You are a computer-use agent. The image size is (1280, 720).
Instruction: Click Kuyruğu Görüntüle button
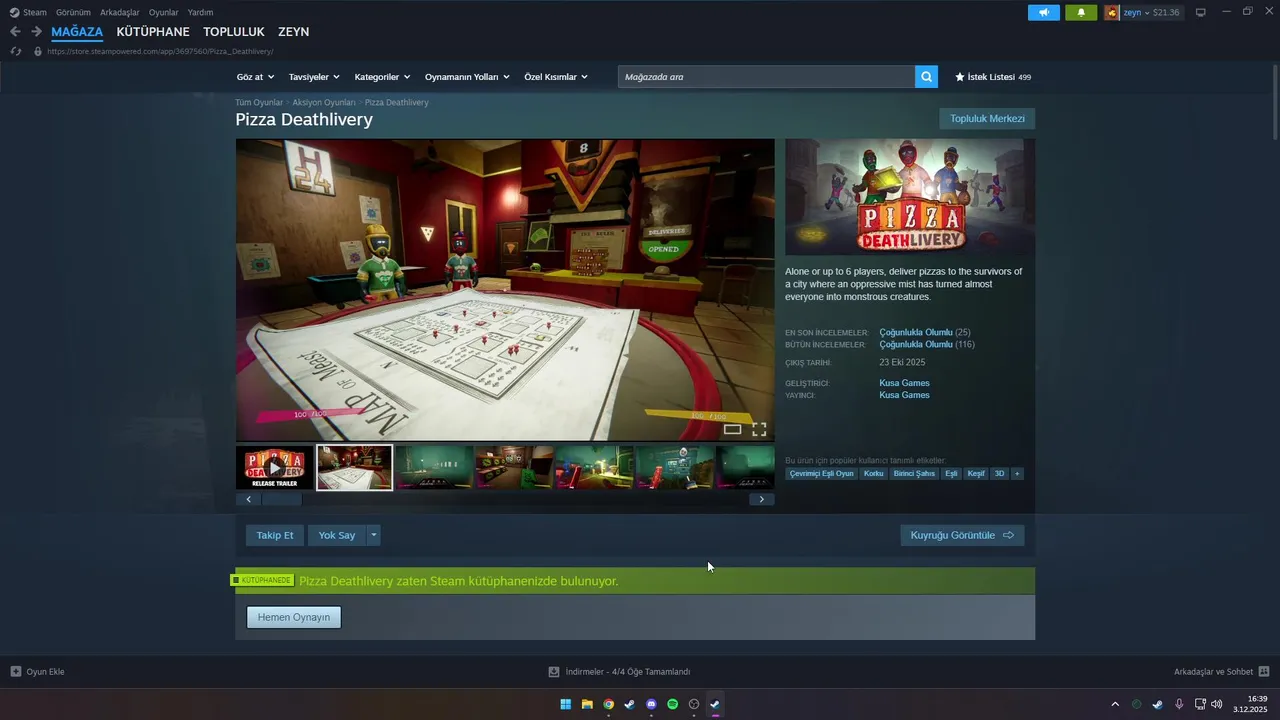pos(962,535)
